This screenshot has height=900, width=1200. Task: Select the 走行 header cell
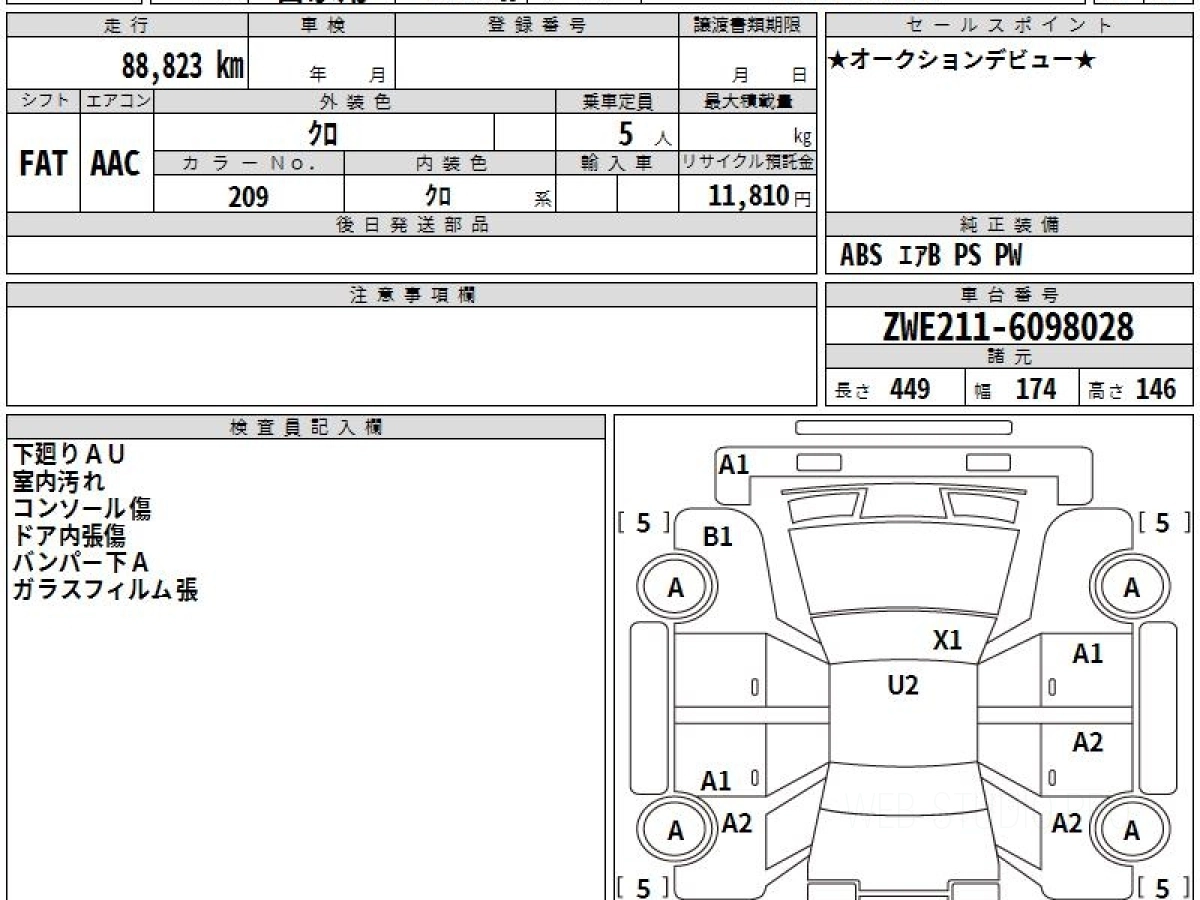click(127, 26)
